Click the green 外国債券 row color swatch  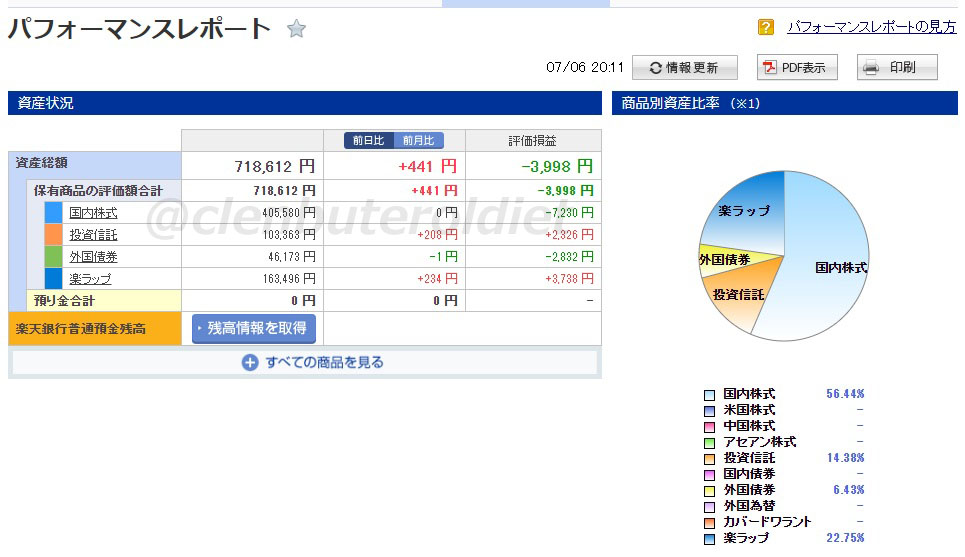pyautogui.click(x=54, y=257)
